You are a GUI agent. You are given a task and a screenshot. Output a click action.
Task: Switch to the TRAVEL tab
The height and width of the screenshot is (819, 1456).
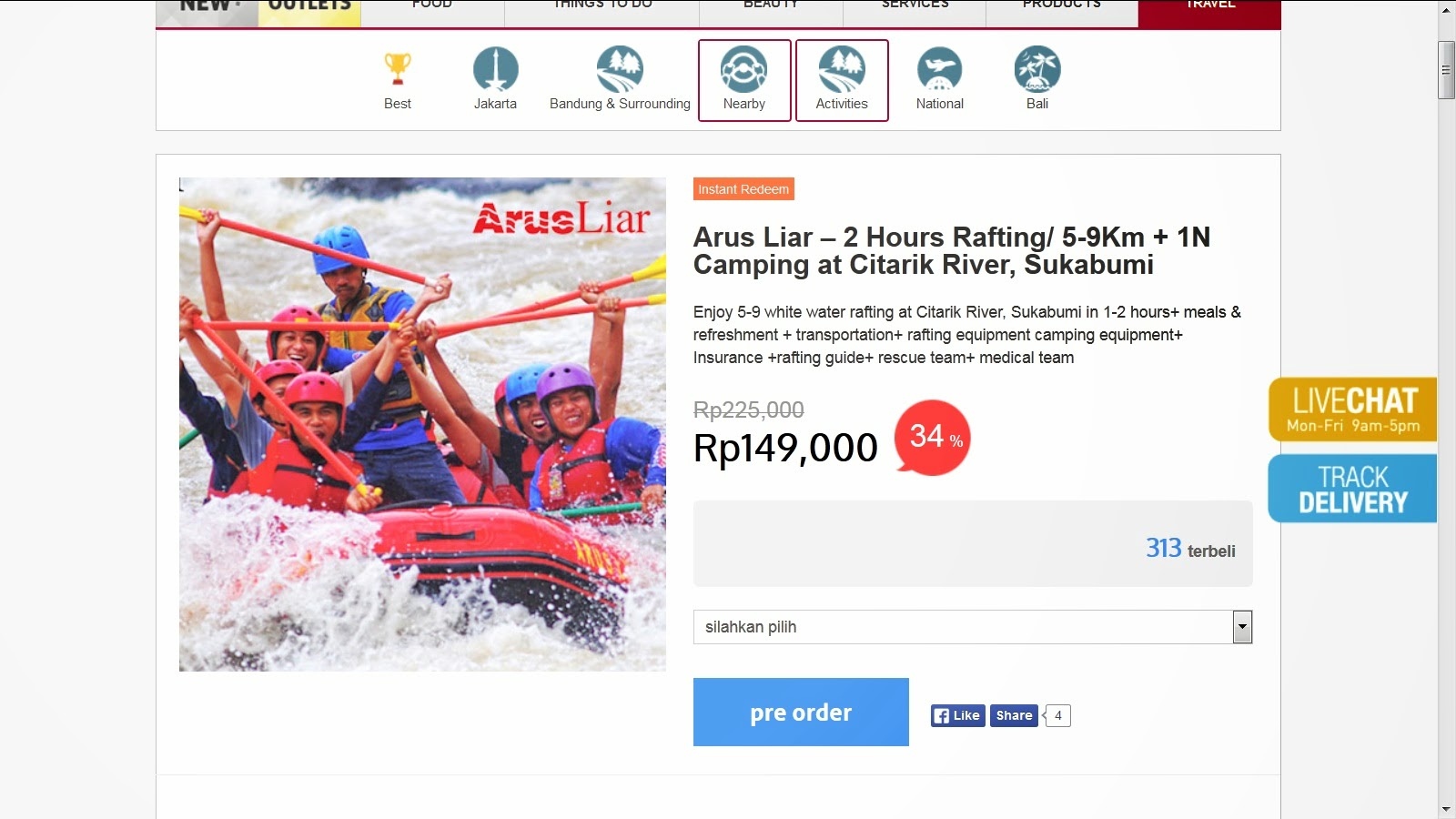(1209, 7)
